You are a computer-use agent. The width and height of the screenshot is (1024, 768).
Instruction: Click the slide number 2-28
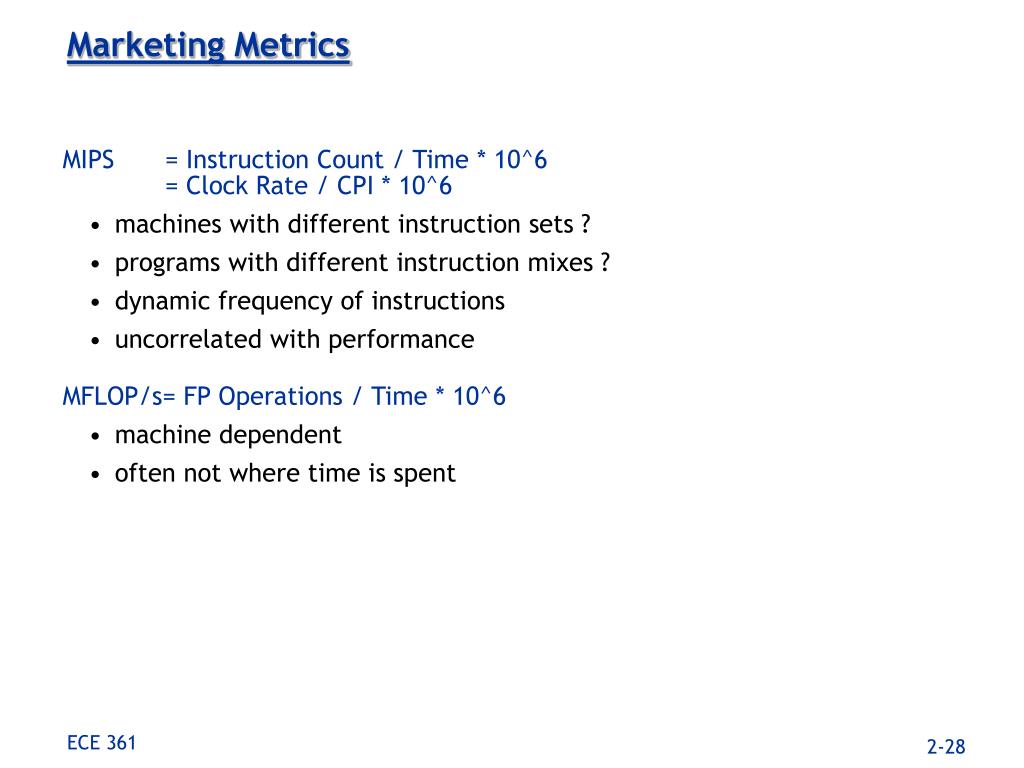(x=946, y=747)
